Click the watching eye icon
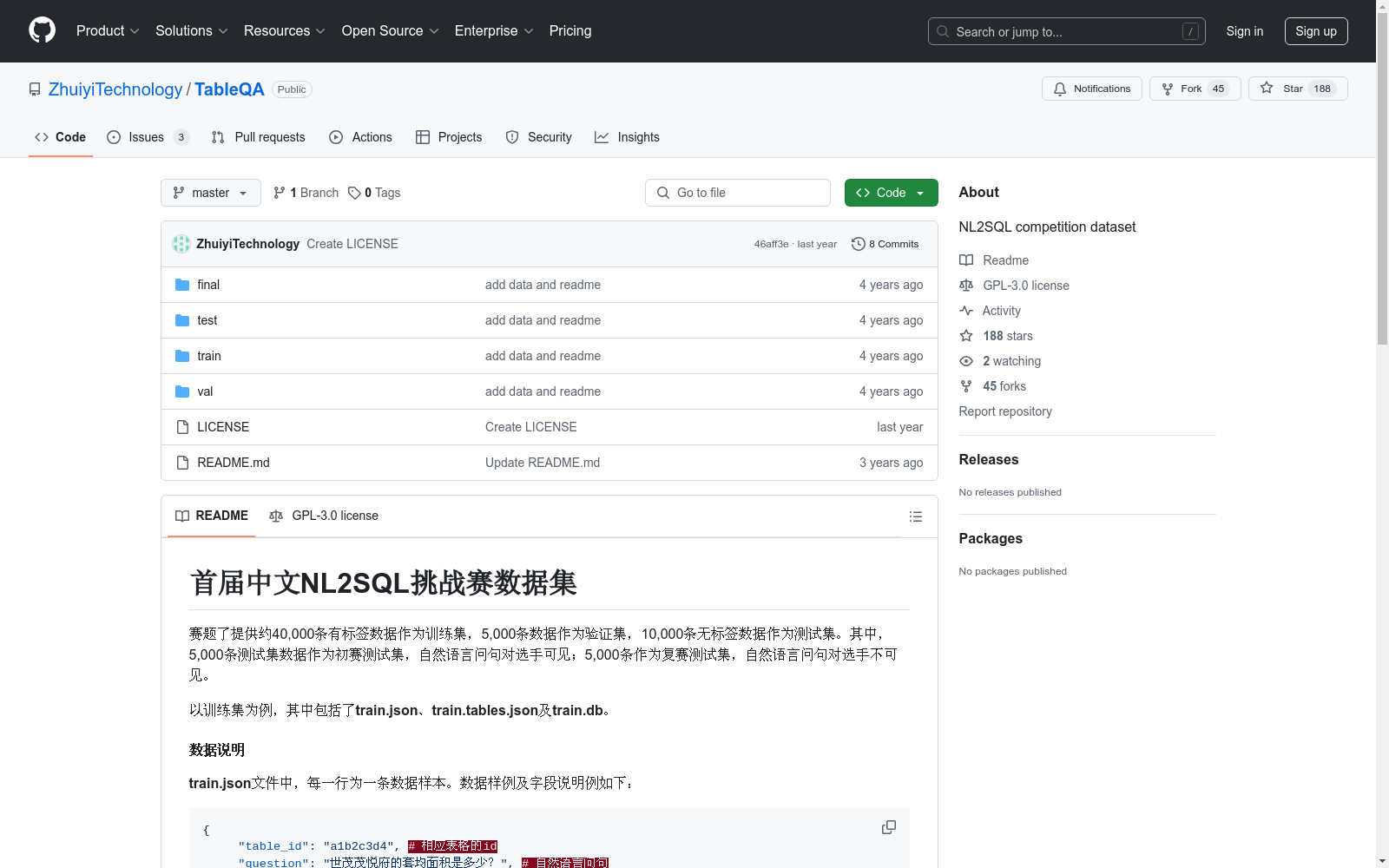 pos(966,361)
